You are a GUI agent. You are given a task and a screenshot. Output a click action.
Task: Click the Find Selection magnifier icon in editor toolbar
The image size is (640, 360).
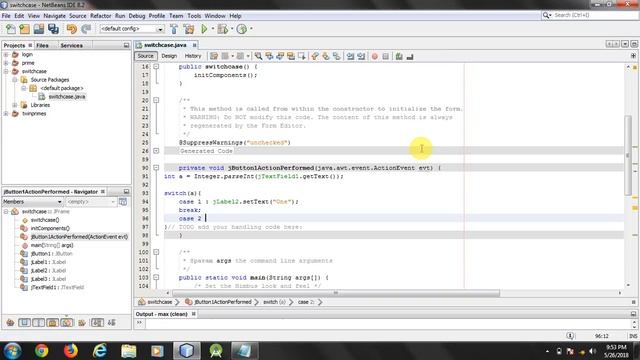(258, 56)
